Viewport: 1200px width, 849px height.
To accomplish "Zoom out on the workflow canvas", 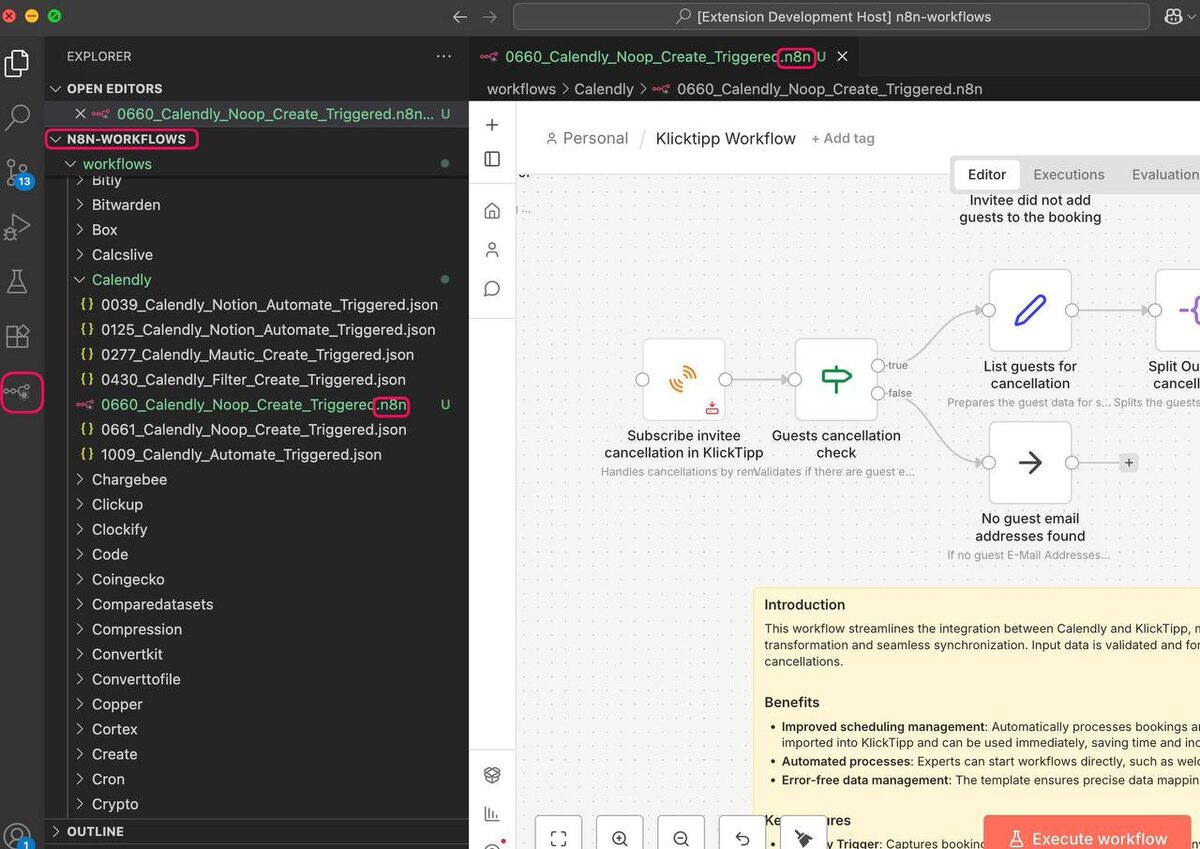I will pos(681,836).
